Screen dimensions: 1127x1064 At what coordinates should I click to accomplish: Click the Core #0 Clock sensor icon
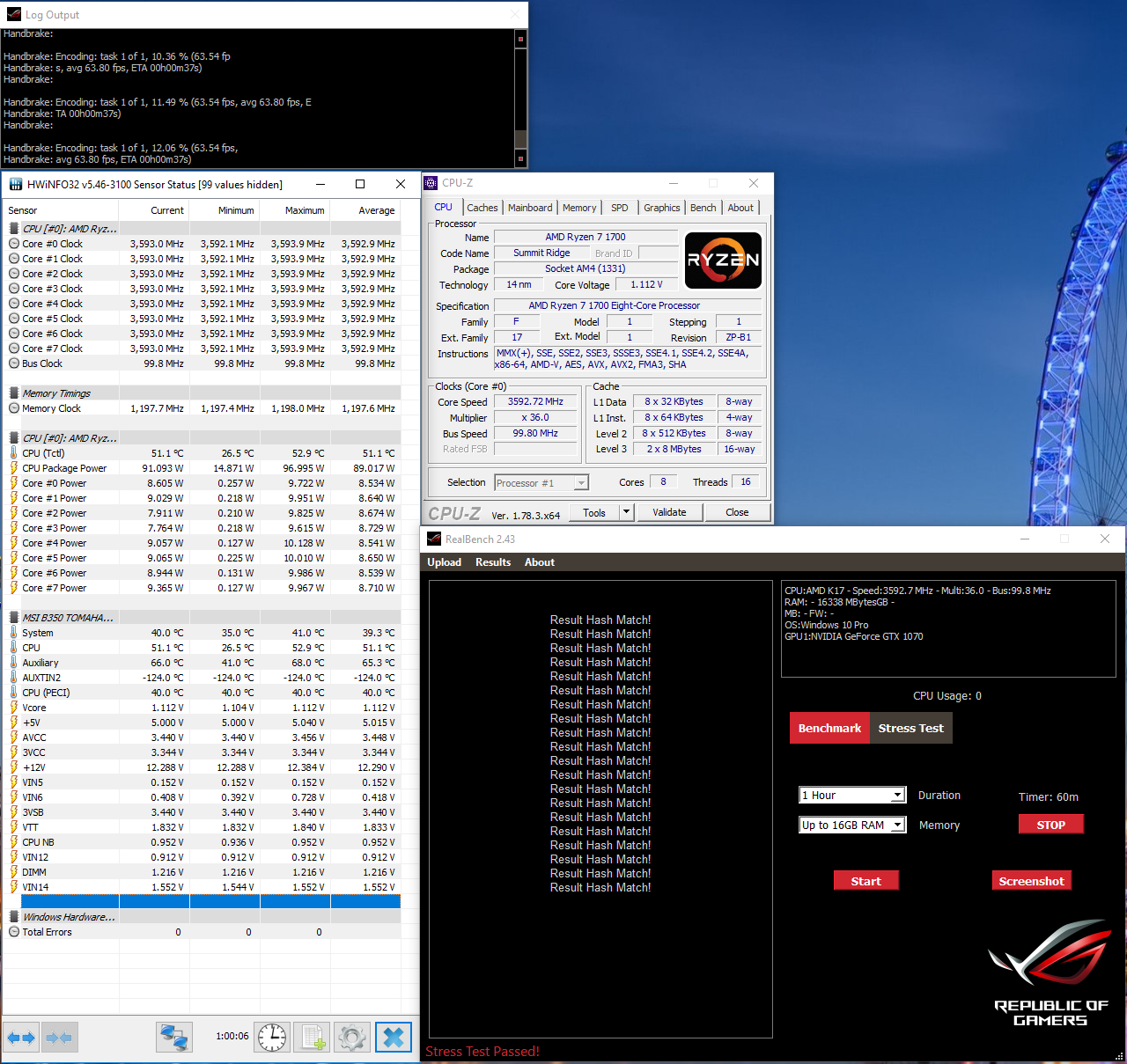14,244
